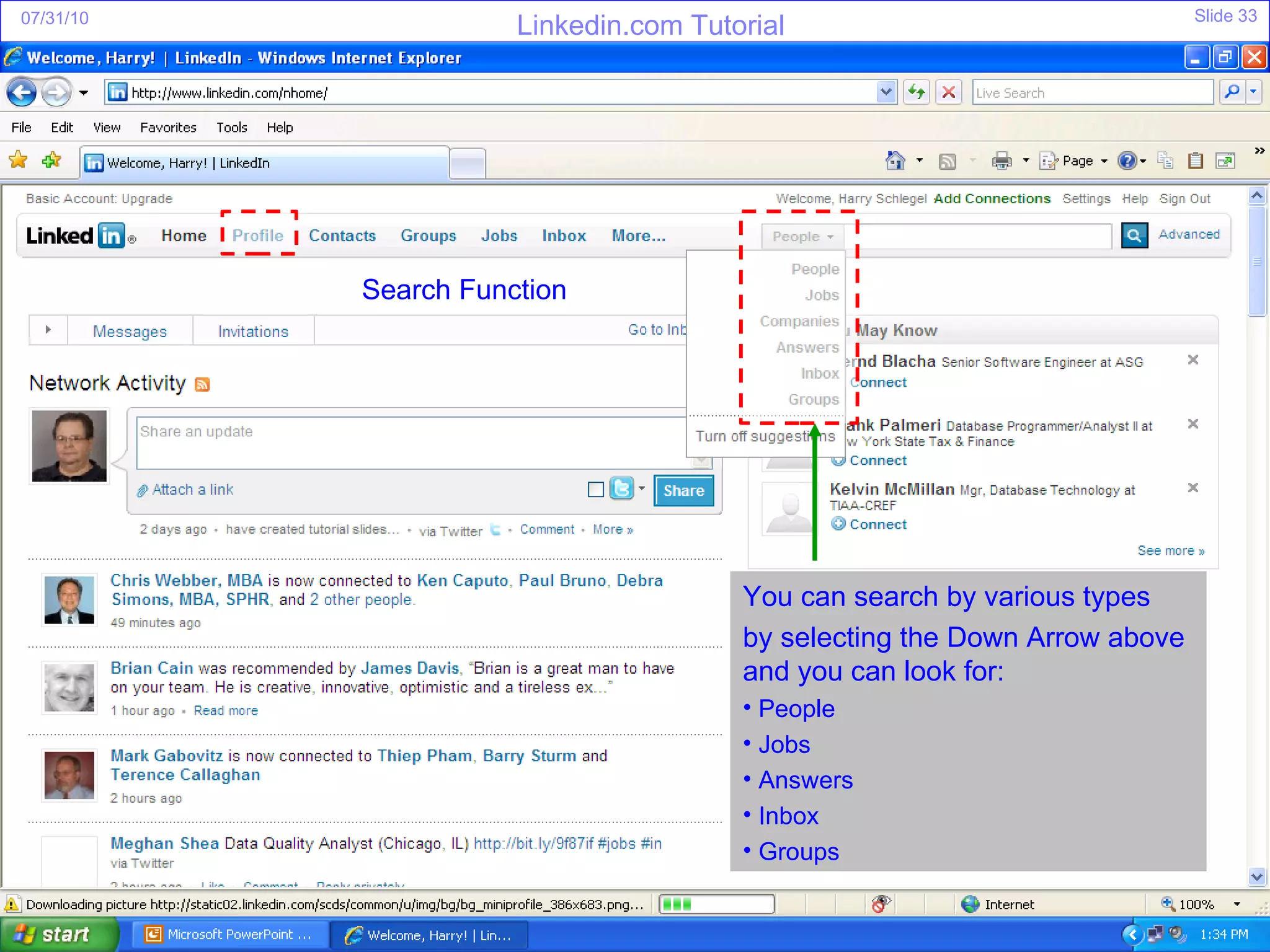Click the zoom magnifier icon in status bar
1270x952 pixels.
1168,904
